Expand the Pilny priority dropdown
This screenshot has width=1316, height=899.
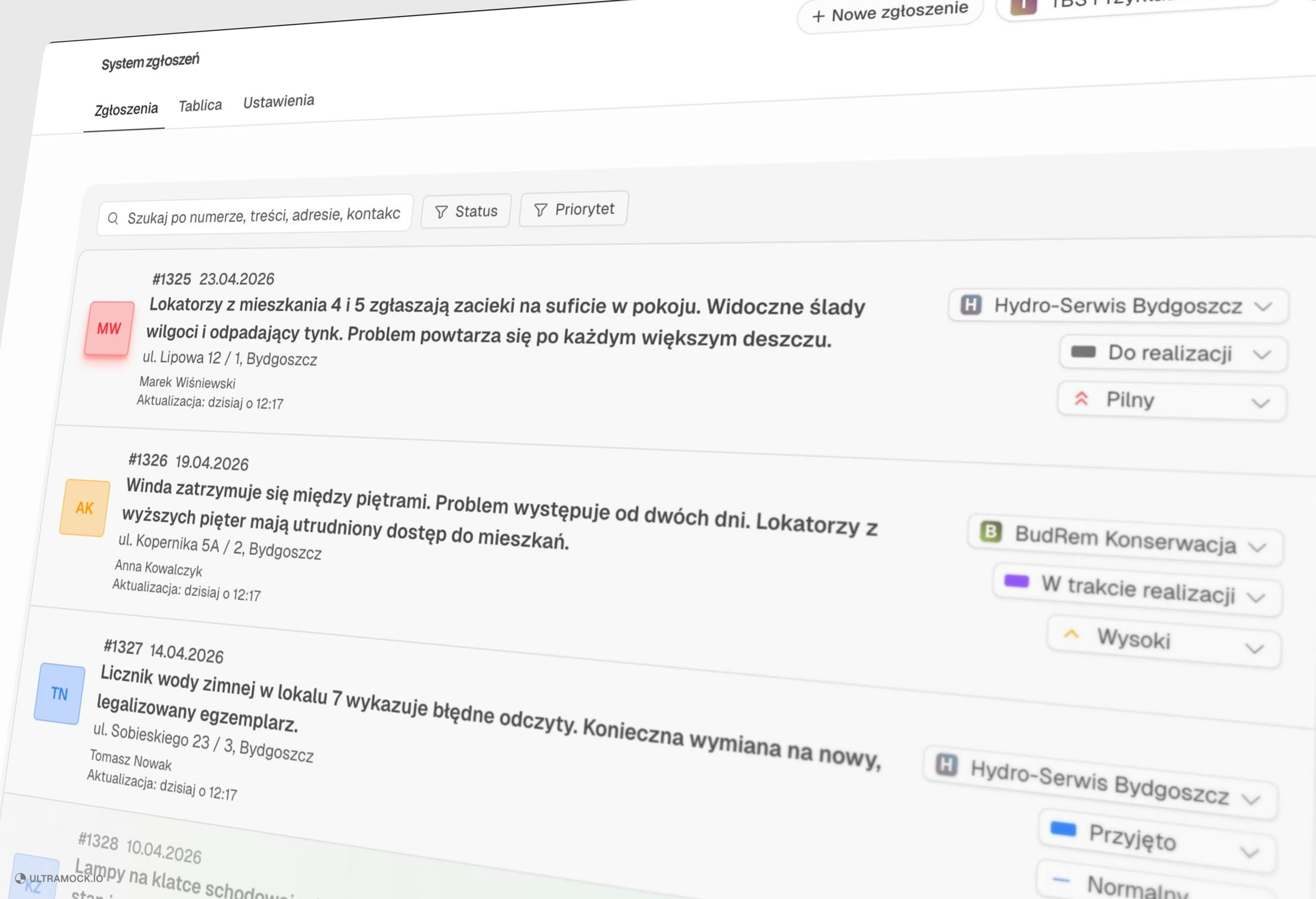pyautogui.click(x=1172, y=401)
